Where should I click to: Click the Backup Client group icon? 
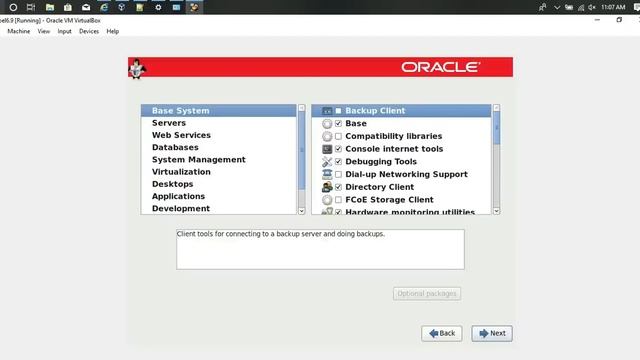(x=327, y=111)
